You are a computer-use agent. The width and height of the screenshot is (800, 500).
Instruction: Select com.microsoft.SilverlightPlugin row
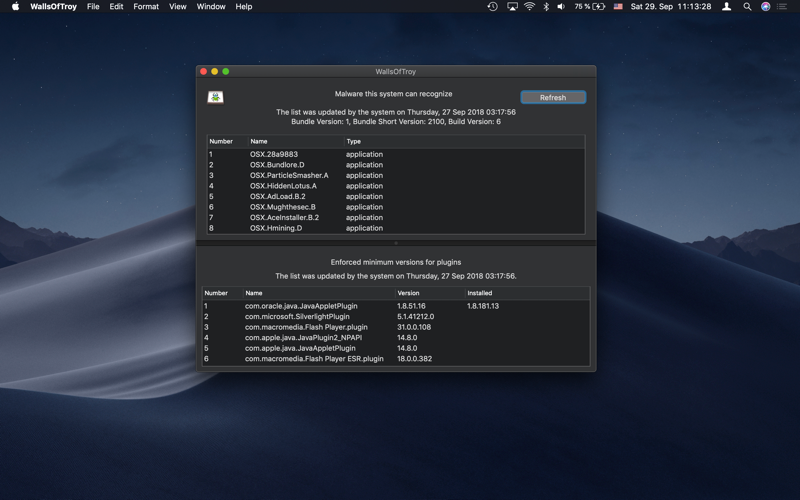pos(396,316)
